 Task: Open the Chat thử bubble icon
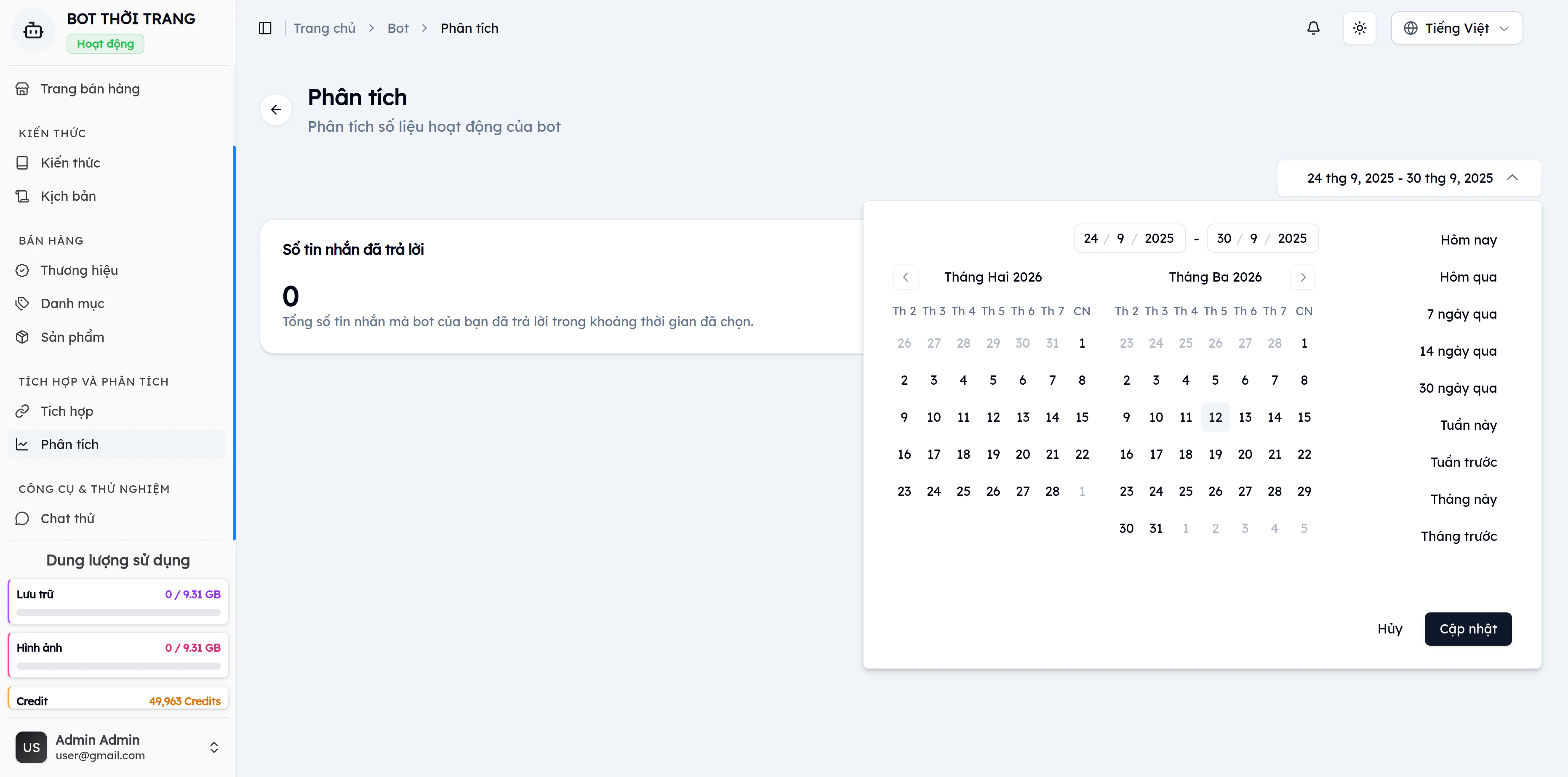coord(22,518)
